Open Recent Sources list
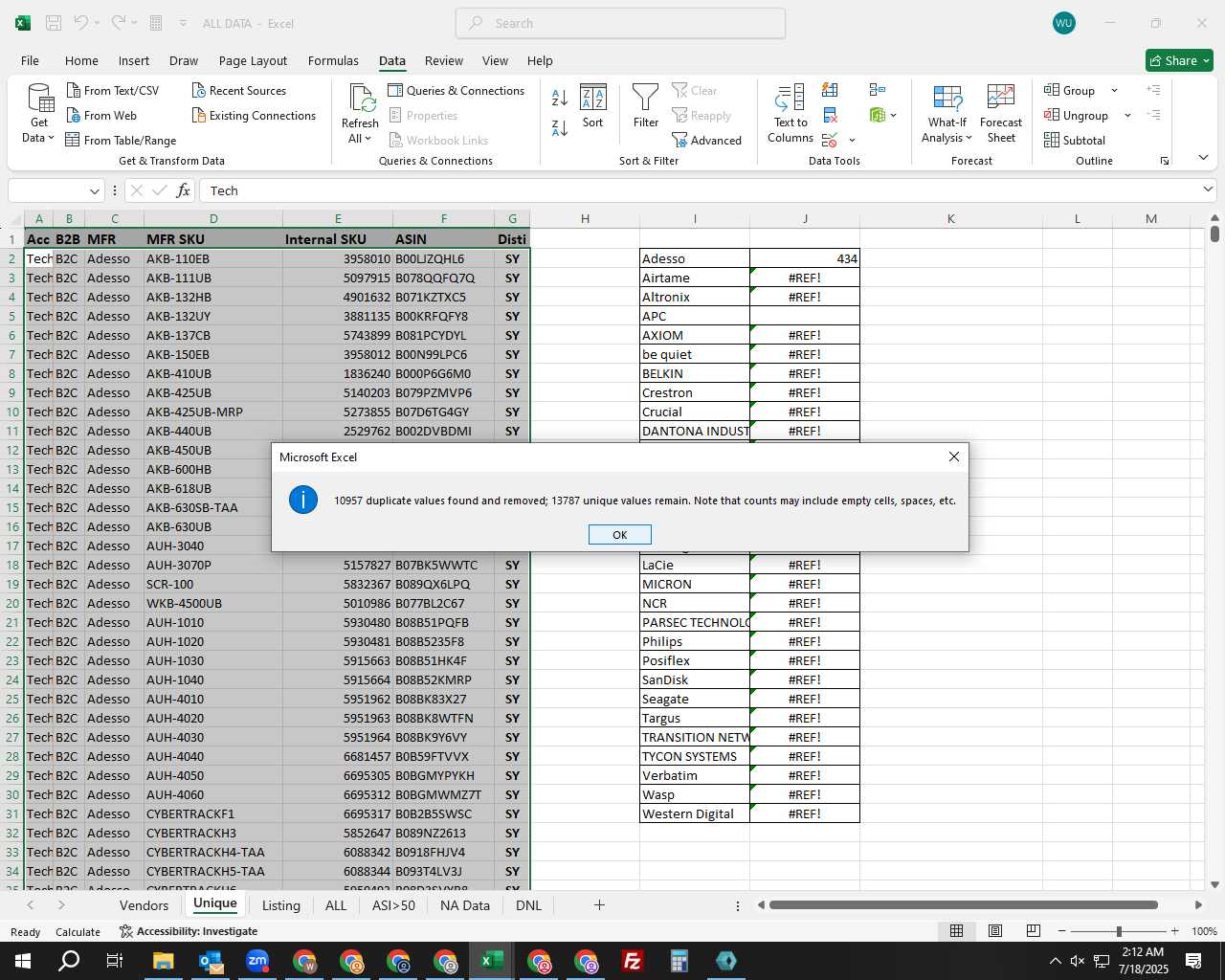The image size is (1225, 980). 238,91
